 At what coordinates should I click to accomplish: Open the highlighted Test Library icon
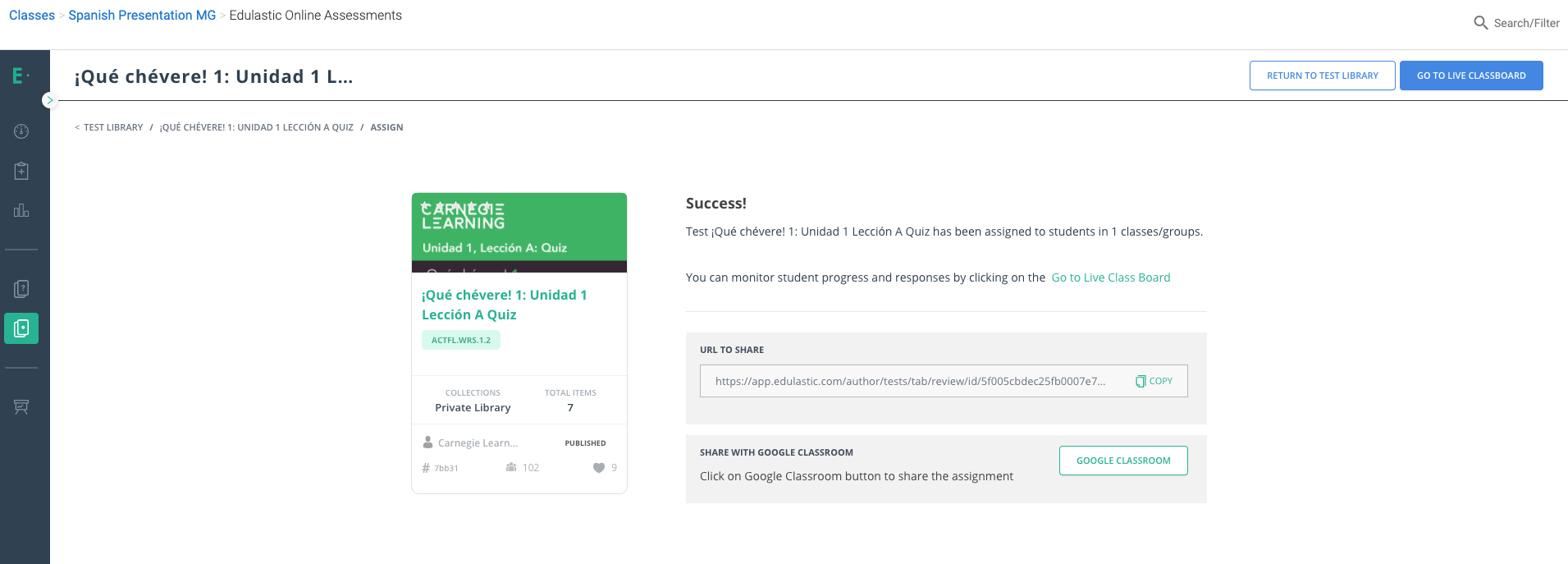(21, 328)
